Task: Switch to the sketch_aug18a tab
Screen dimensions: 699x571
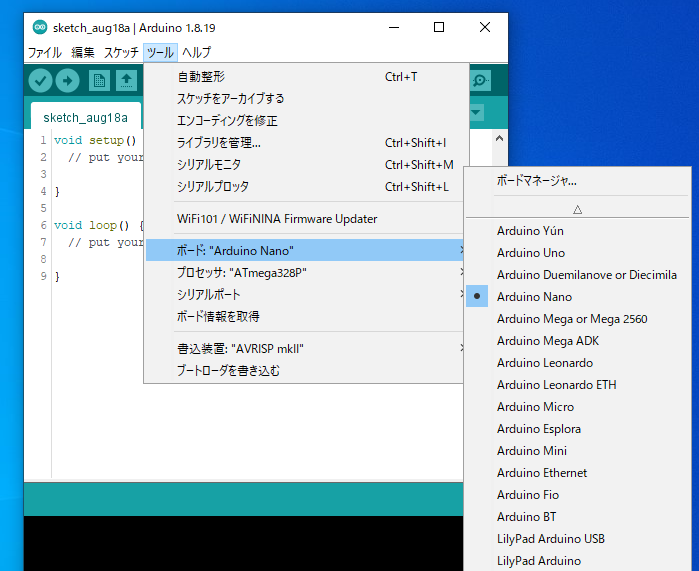Action: [x=85, y=117]
